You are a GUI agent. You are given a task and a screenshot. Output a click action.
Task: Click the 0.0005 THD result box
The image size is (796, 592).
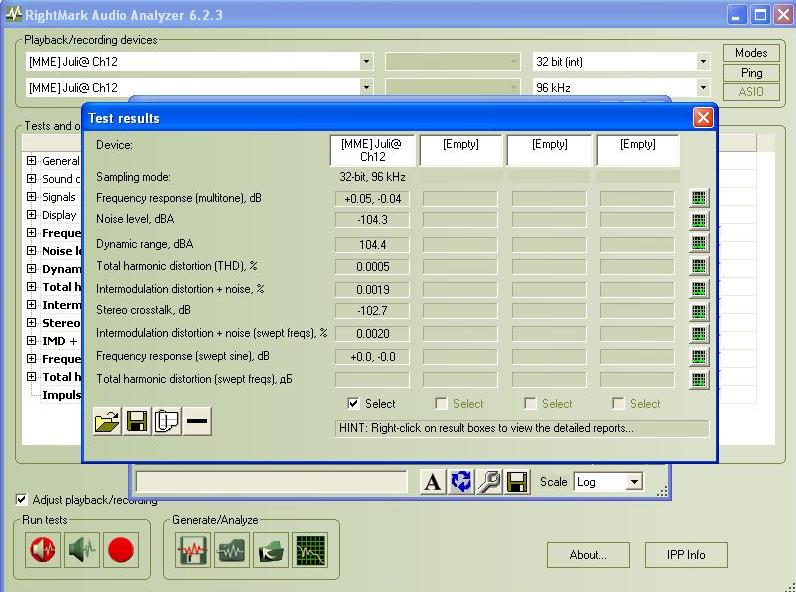(x=372, y=267)
